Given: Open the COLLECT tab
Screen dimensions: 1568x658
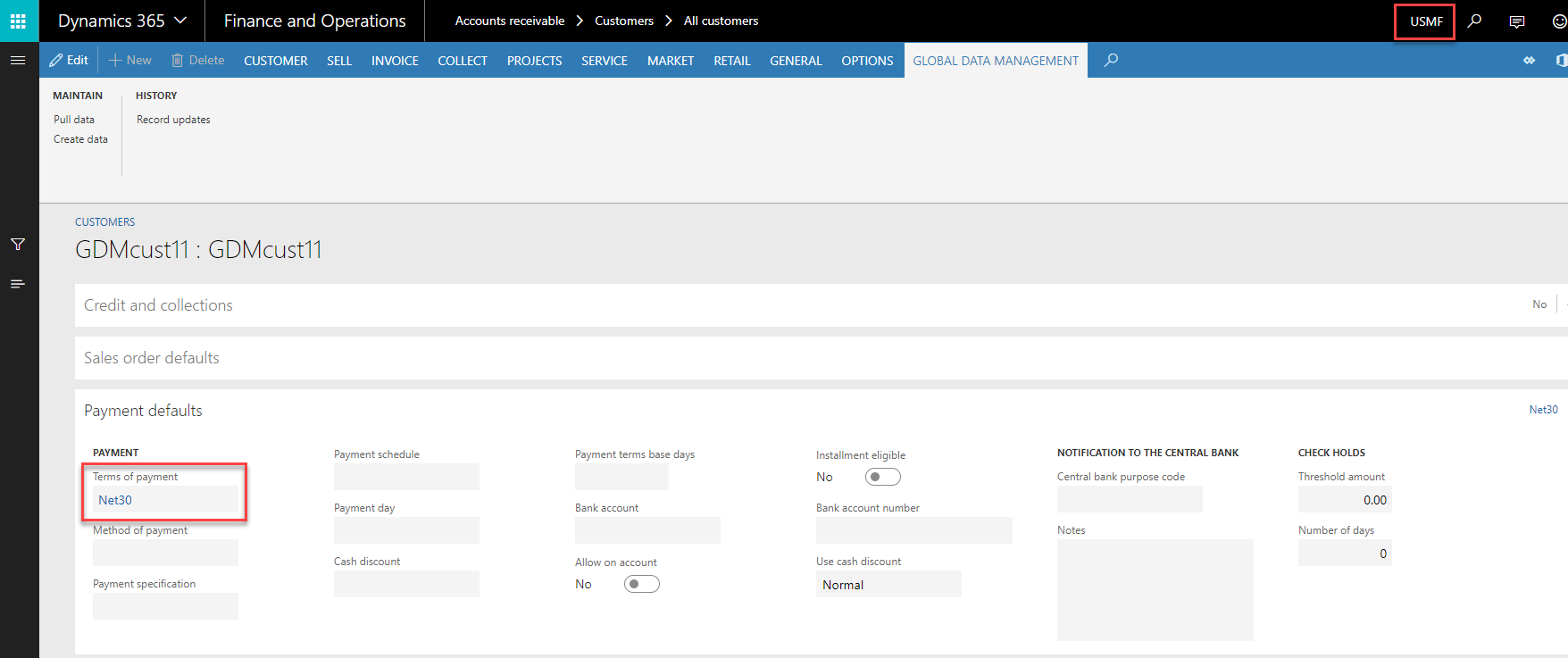Looking at the screenshot, I should (x=463, y=61).
